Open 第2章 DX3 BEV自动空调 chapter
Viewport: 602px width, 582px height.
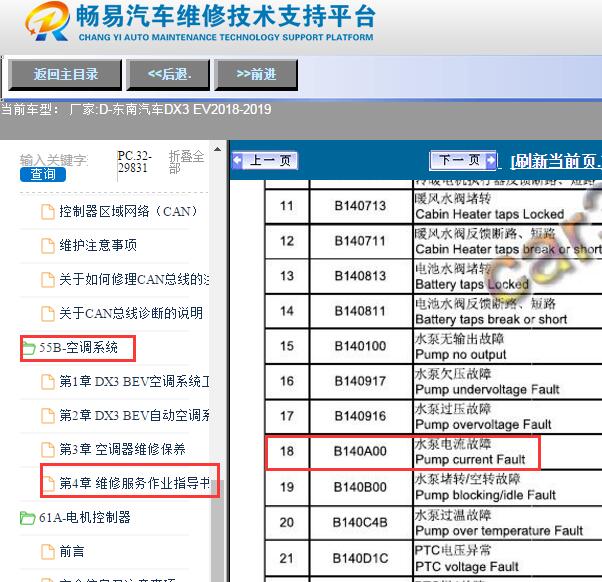pyautogui.click(x=134, y=415)
